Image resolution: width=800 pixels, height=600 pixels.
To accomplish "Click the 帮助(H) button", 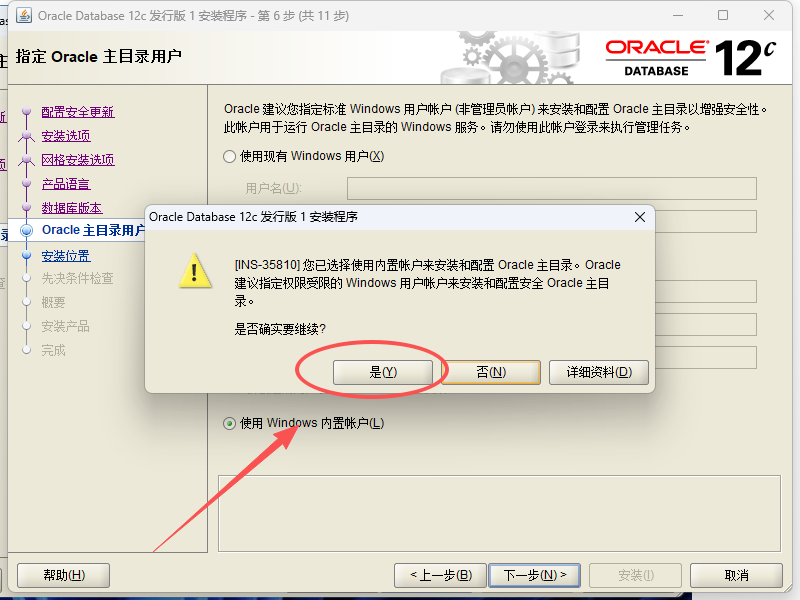I will point(64,576).
